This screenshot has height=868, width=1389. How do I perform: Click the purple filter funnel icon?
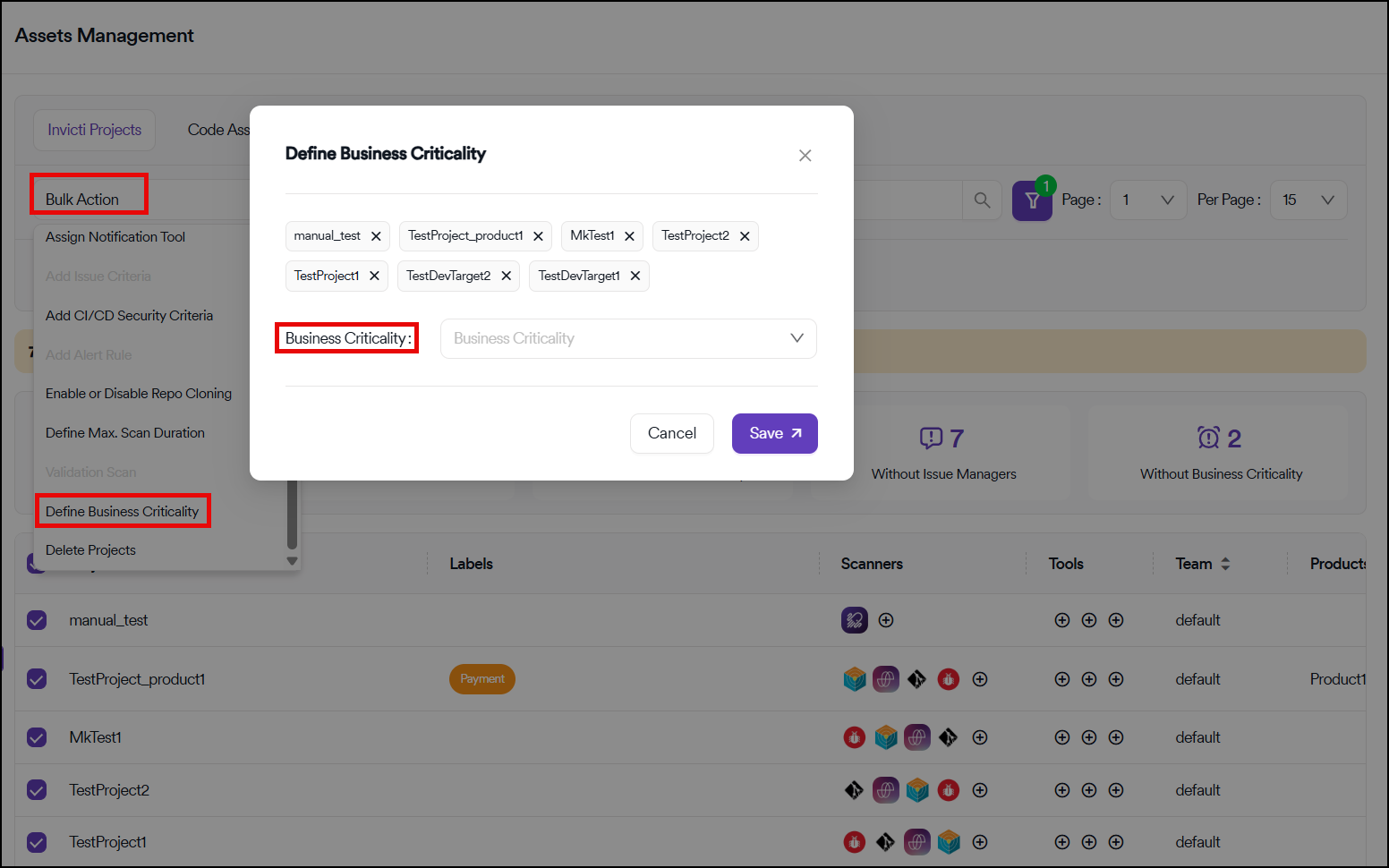click(1032, 200)
